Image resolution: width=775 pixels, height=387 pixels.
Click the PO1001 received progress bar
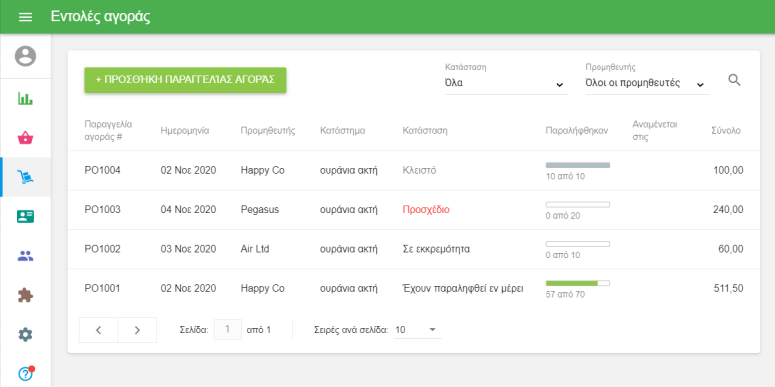(577, 283)
